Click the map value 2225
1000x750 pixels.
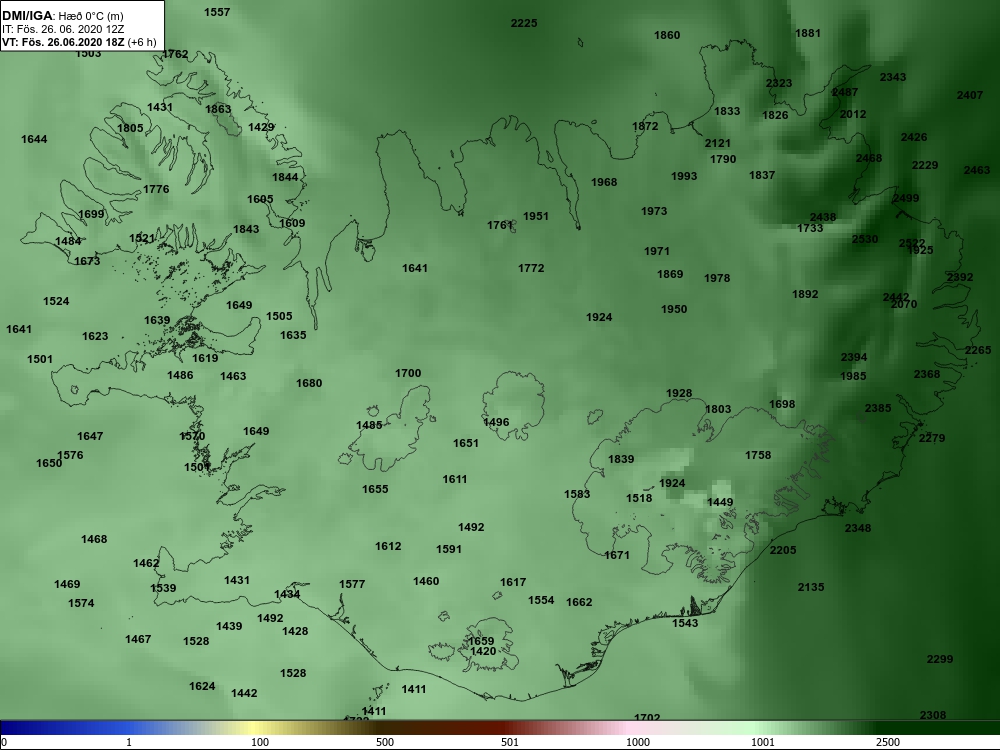[524, 23]
